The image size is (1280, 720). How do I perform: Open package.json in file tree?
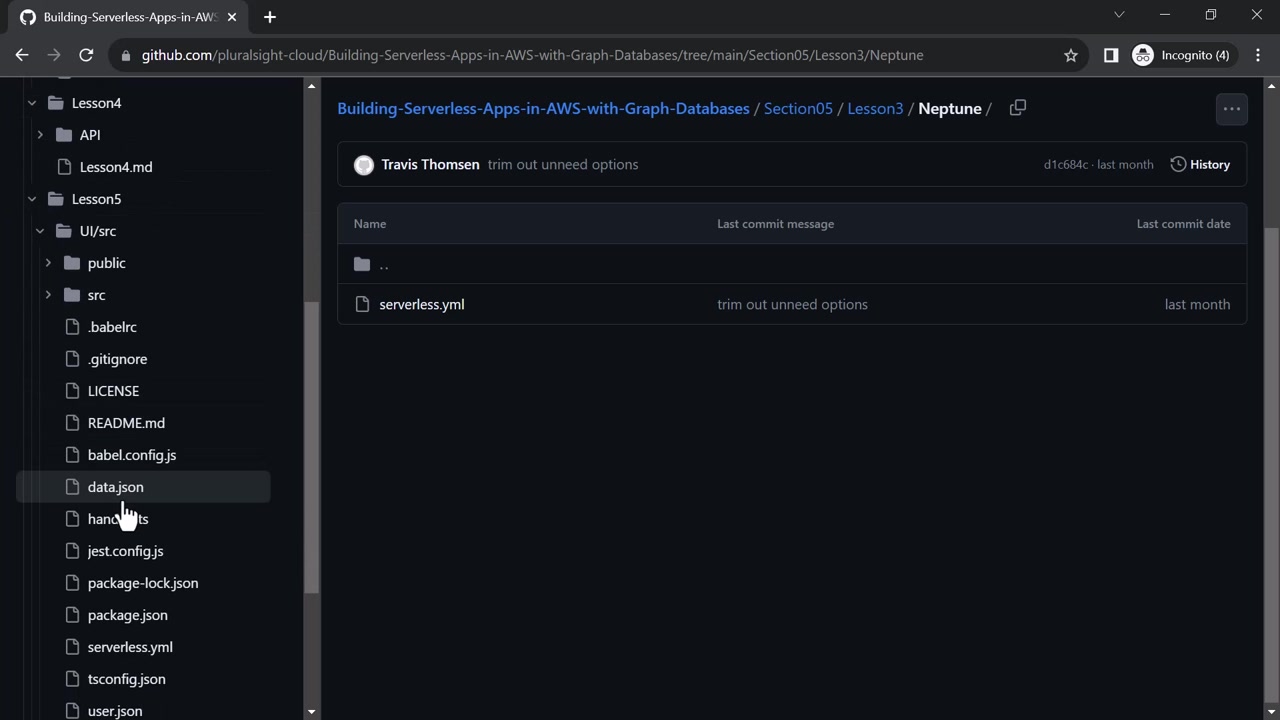127,615
